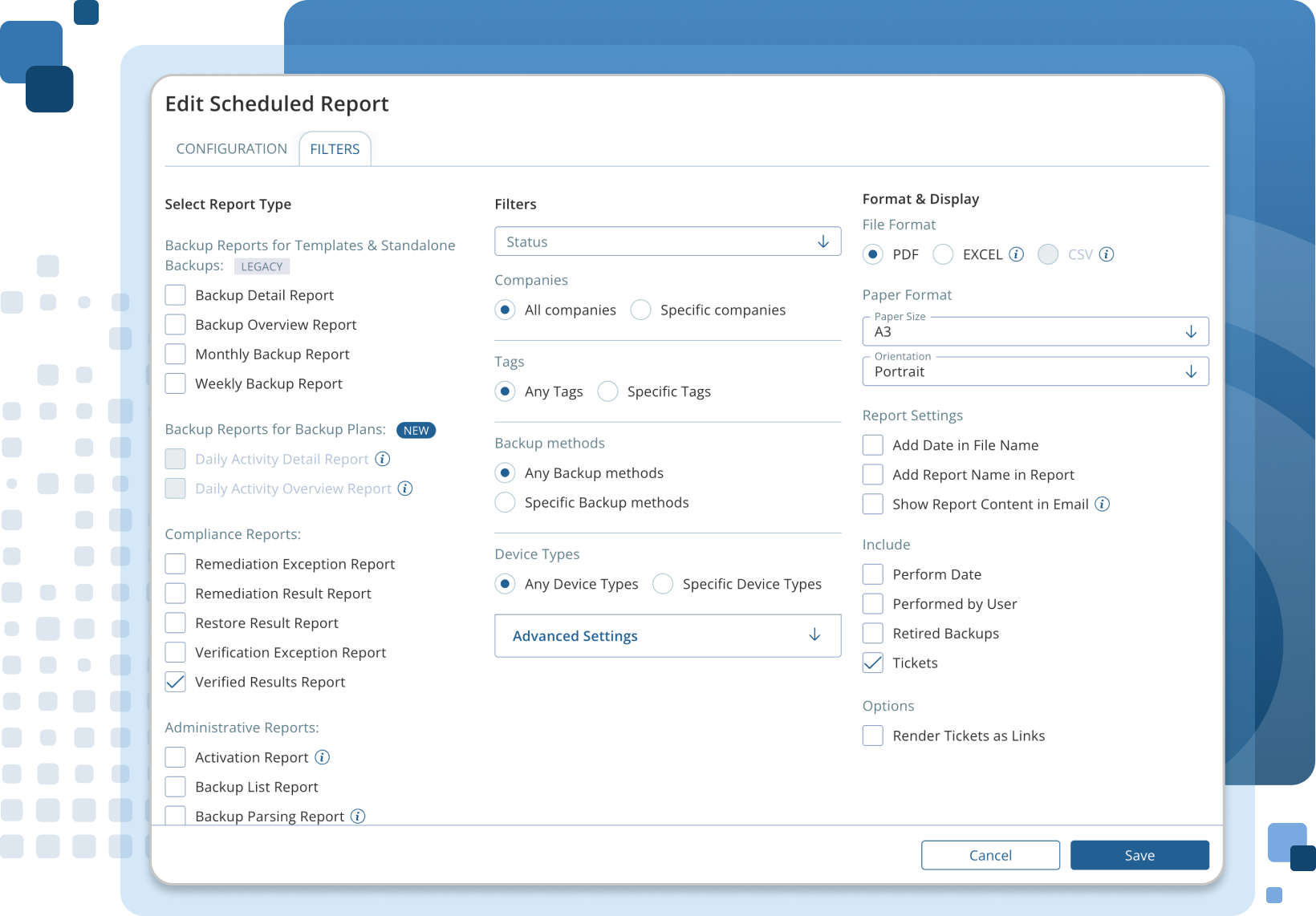The height and width of the screenshot is (916, 1316).
Task: Click info icon next to Activation Report
Action: 322,757
